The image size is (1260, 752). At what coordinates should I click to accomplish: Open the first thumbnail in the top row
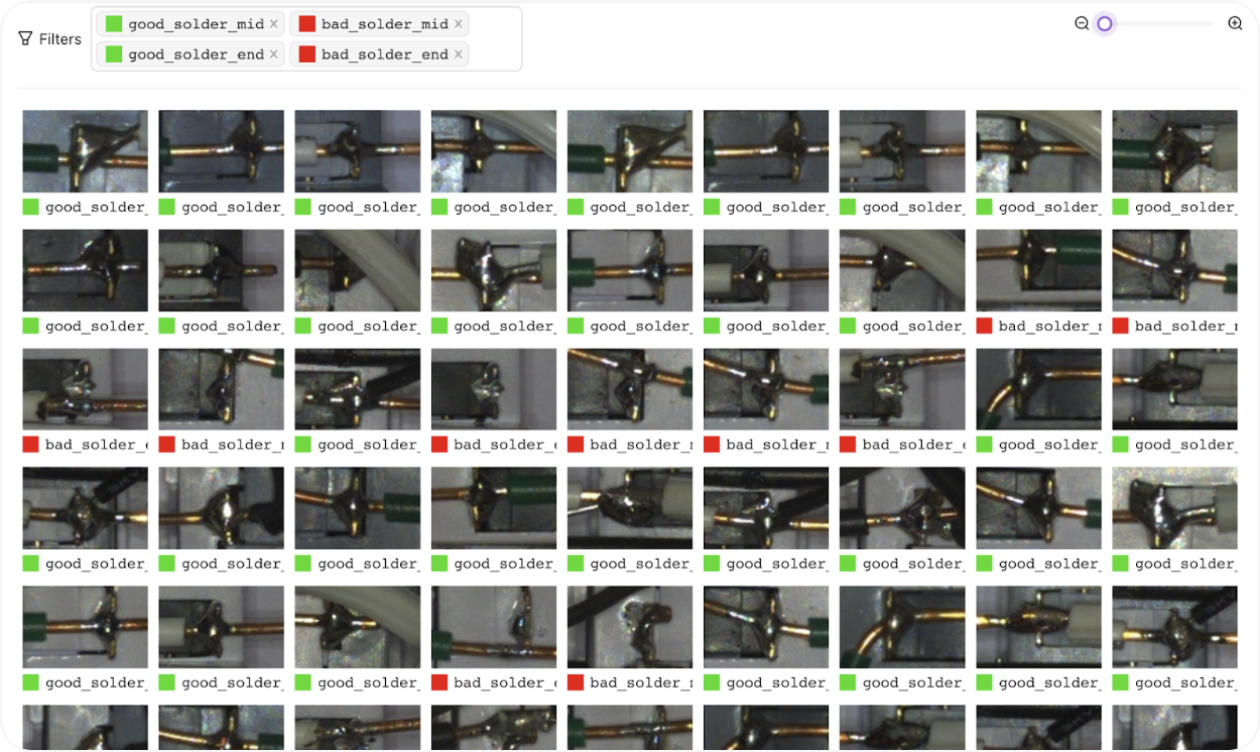click(85, 151)
